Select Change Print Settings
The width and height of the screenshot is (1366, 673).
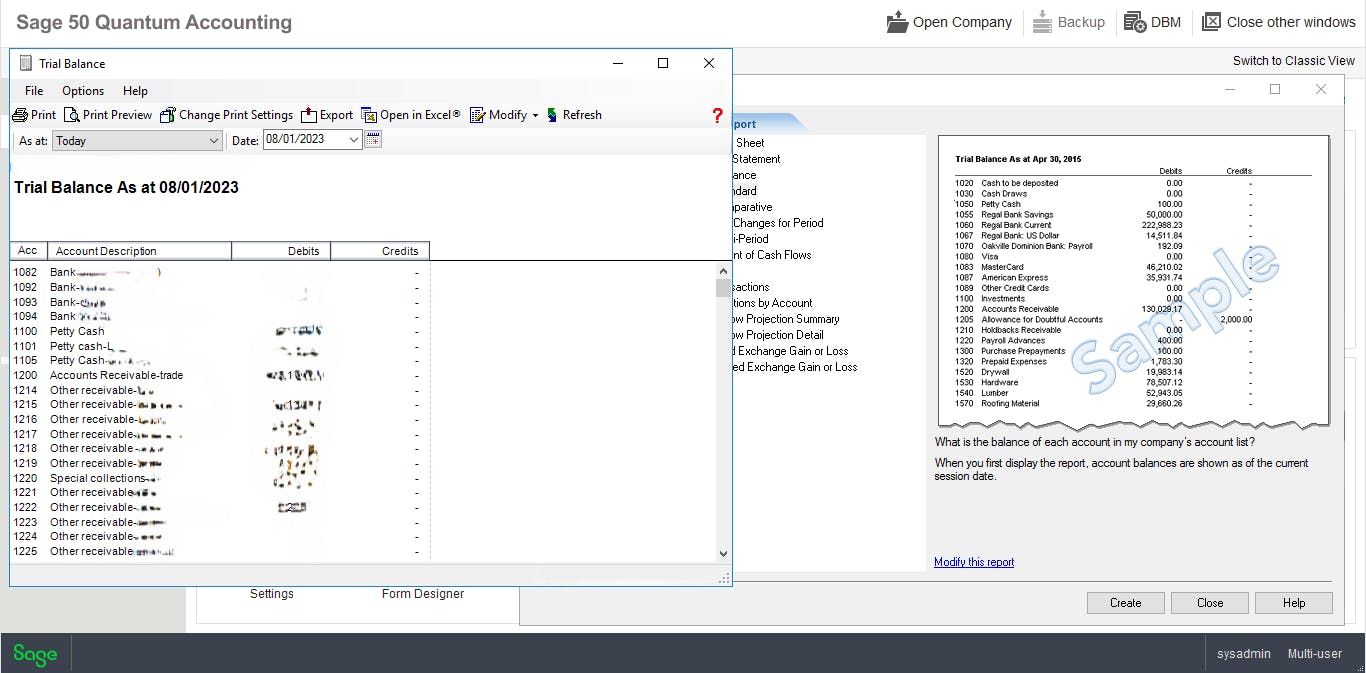click(226, 114)
